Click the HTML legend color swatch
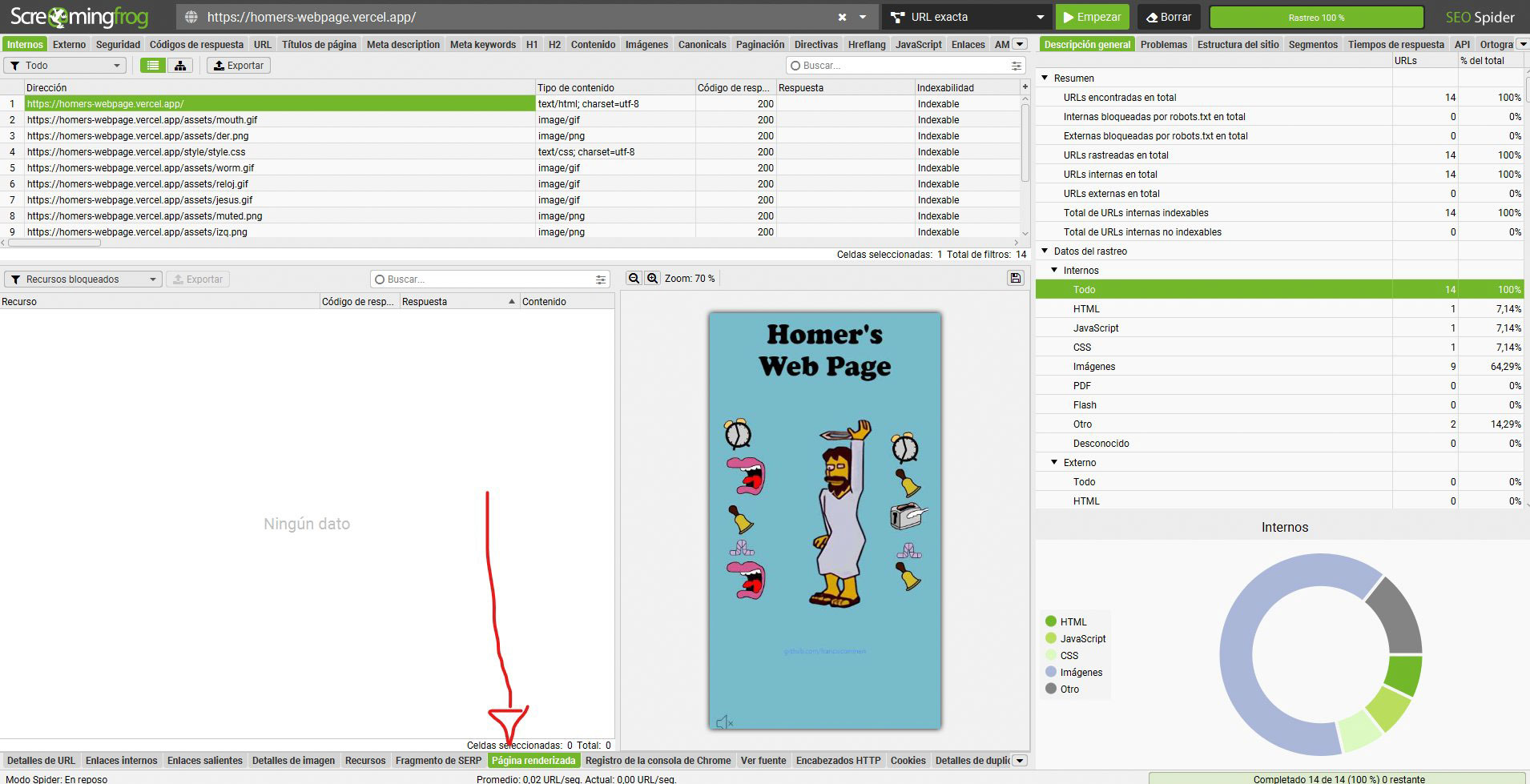 point(1051,621)
